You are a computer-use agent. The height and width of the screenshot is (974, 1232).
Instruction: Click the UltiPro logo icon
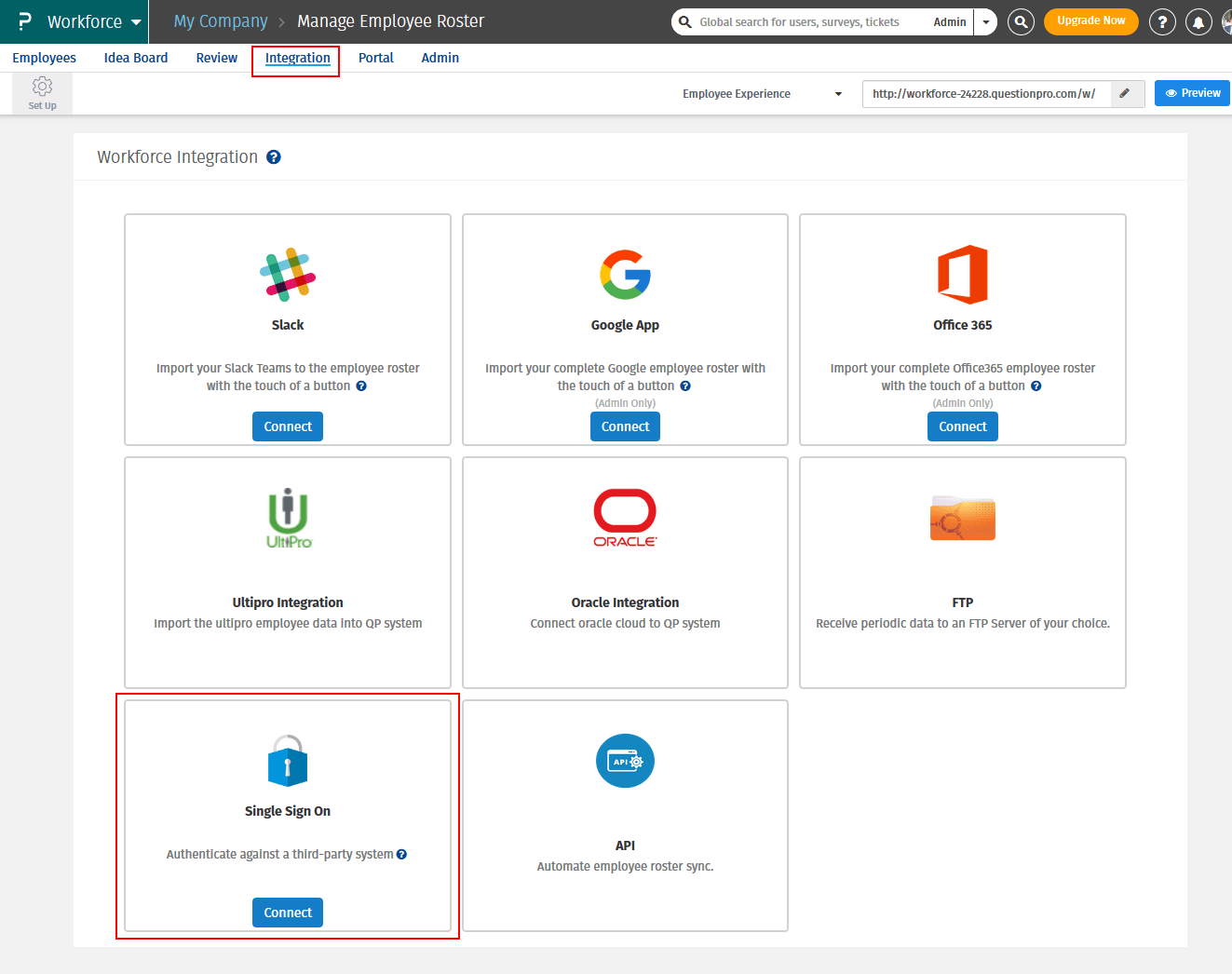tap(289, 518)
